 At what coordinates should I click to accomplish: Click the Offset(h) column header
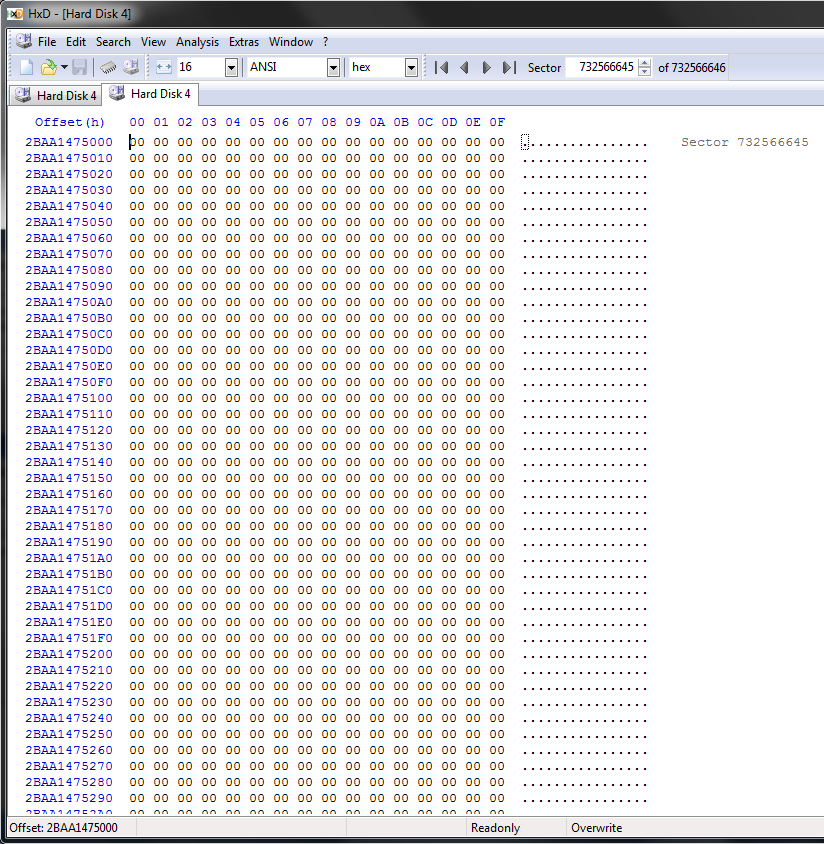coord(70,122)
